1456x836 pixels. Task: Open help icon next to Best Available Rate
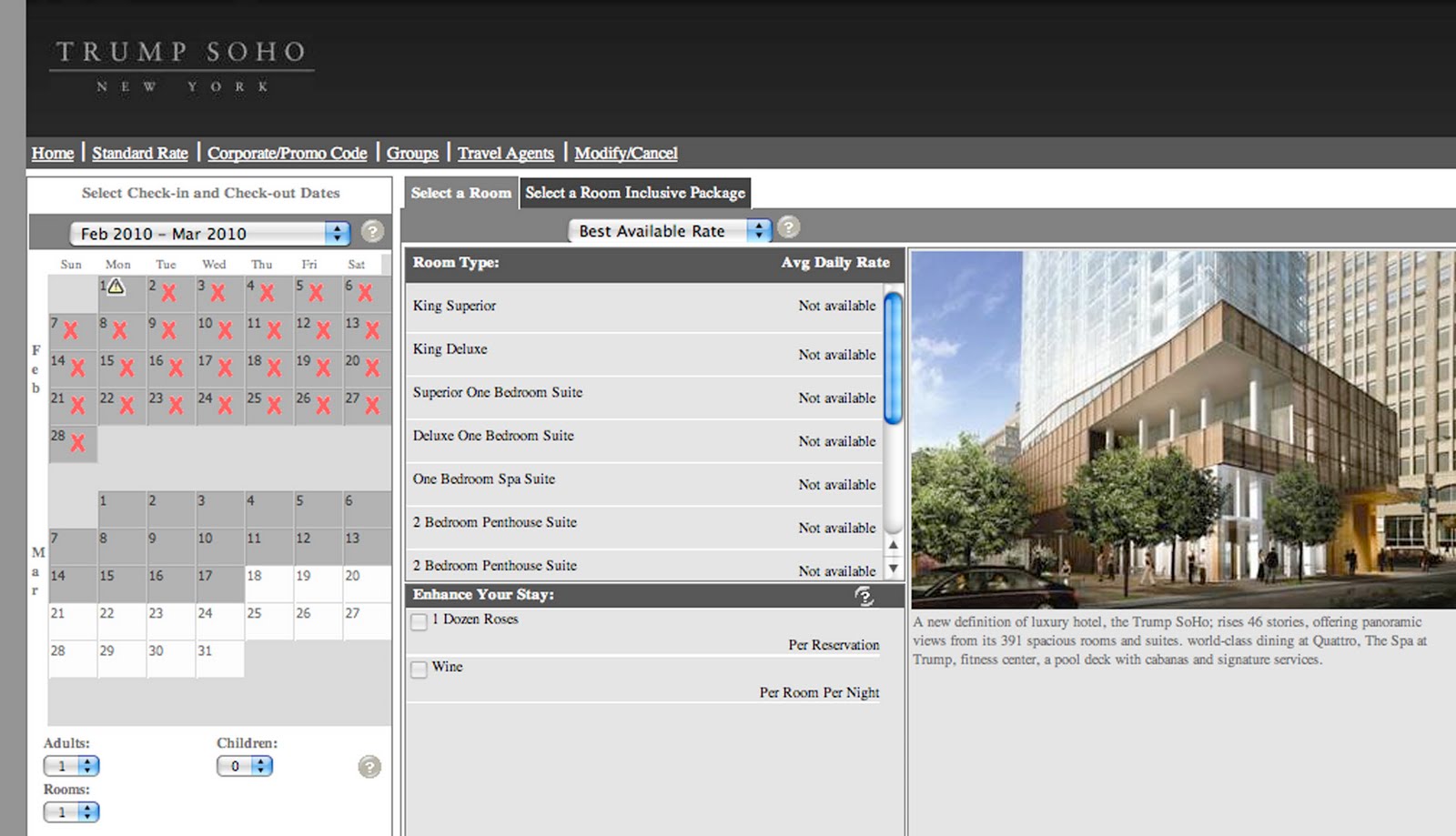point(789,227)
